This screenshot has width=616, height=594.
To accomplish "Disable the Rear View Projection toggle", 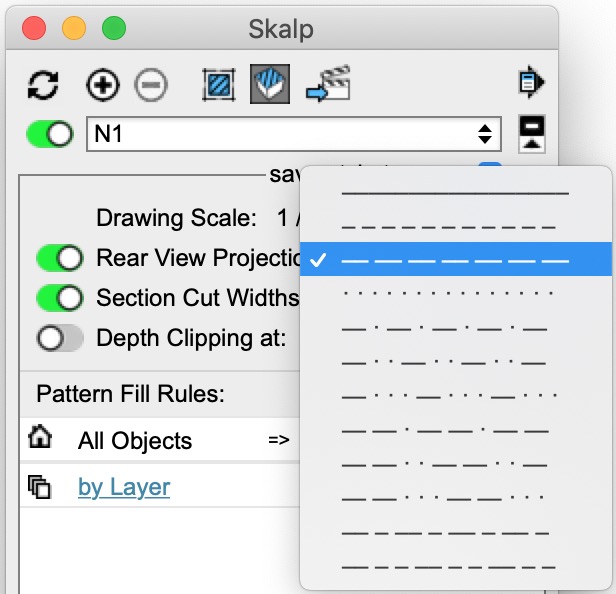I will click(x=60, y=258).
